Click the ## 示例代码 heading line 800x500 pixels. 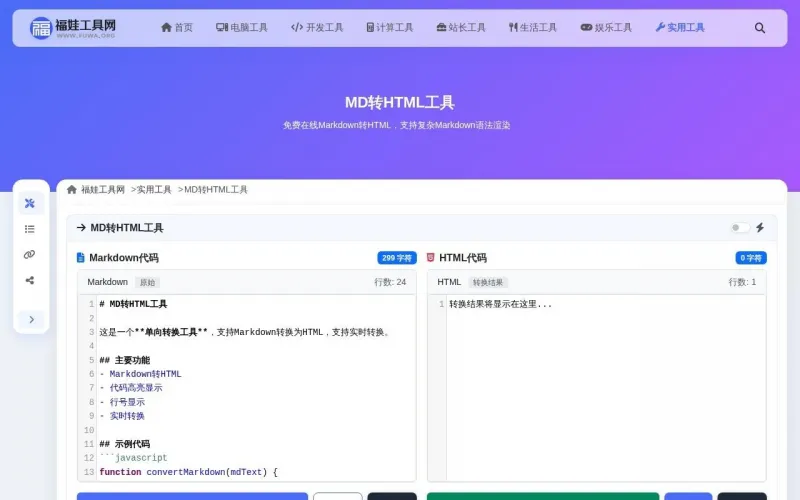(125, 444)
